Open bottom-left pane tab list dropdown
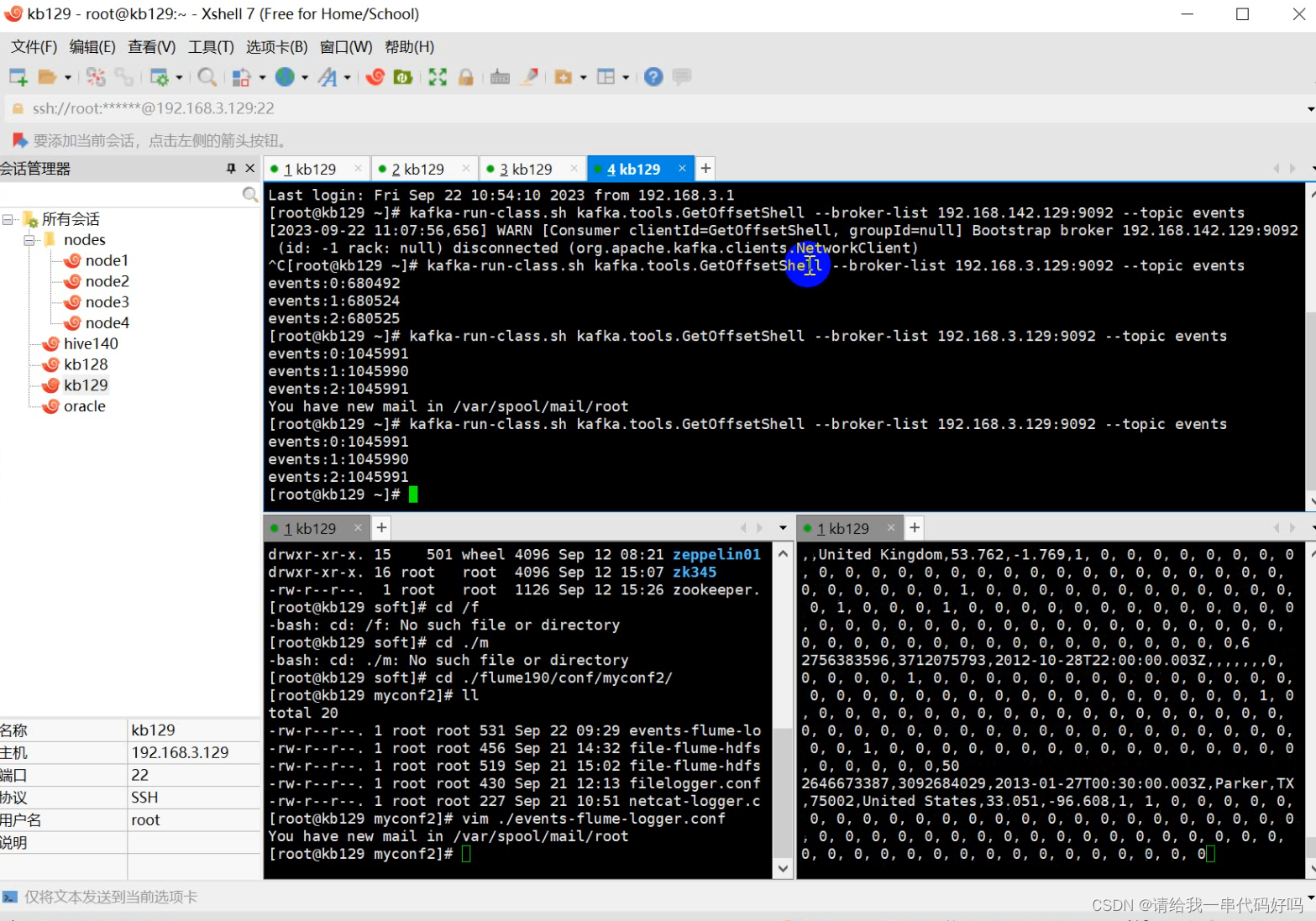1316x921 pixels. click(x=783, y=528)
